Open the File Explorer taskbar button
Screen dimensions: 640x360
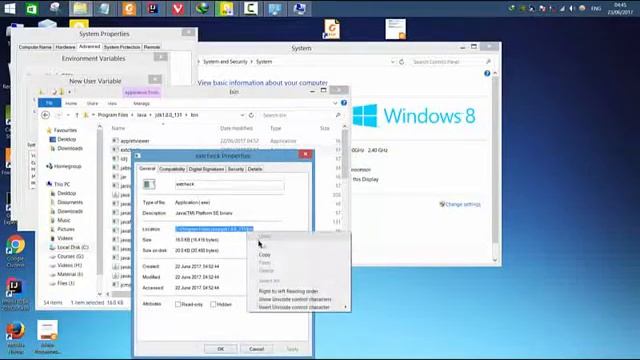click(x=80, y=9)
